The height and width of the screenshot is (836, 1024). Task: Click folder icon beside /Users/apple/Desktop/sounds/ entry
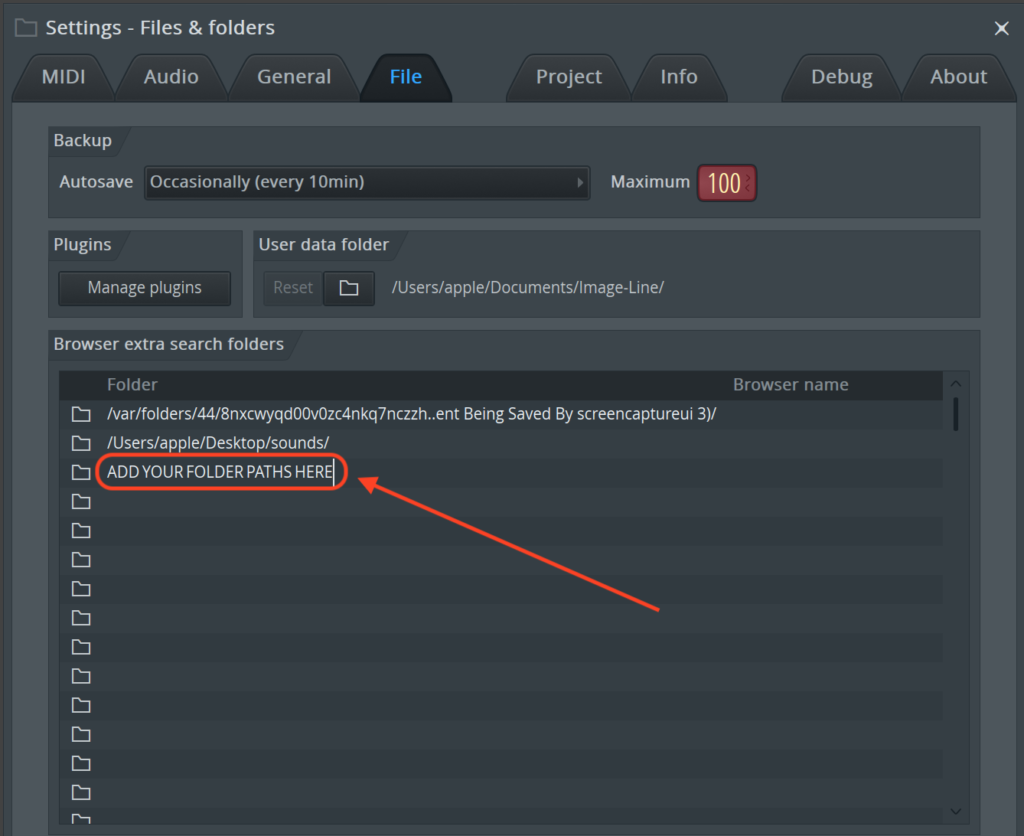coord(81,443)
